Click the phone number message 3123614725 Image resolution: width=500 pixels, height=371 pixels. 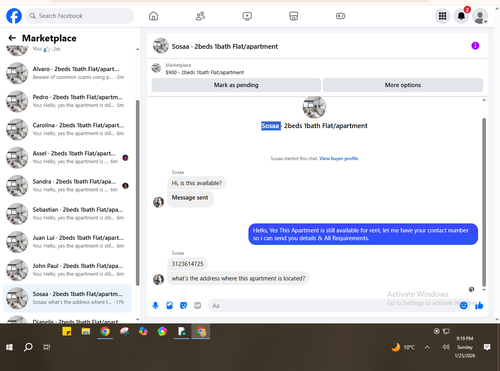click(187, 264)
